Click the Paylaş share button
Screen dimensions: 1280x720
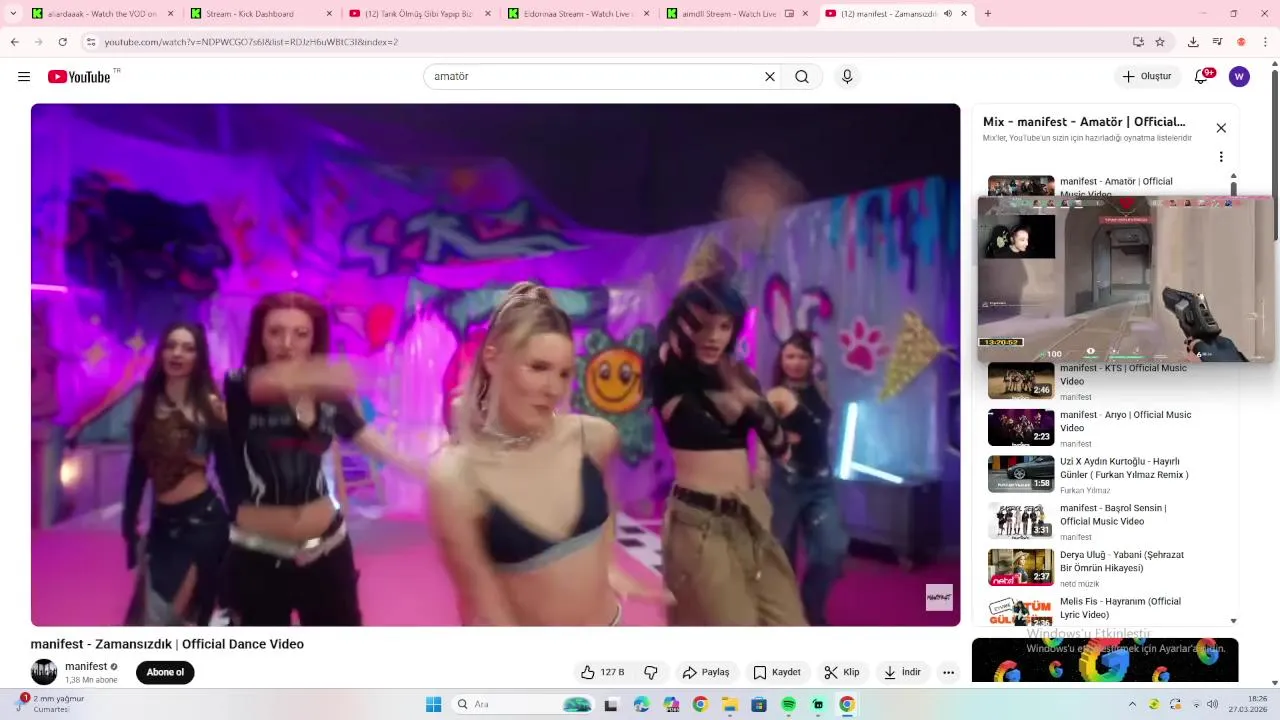coord(705,672)
